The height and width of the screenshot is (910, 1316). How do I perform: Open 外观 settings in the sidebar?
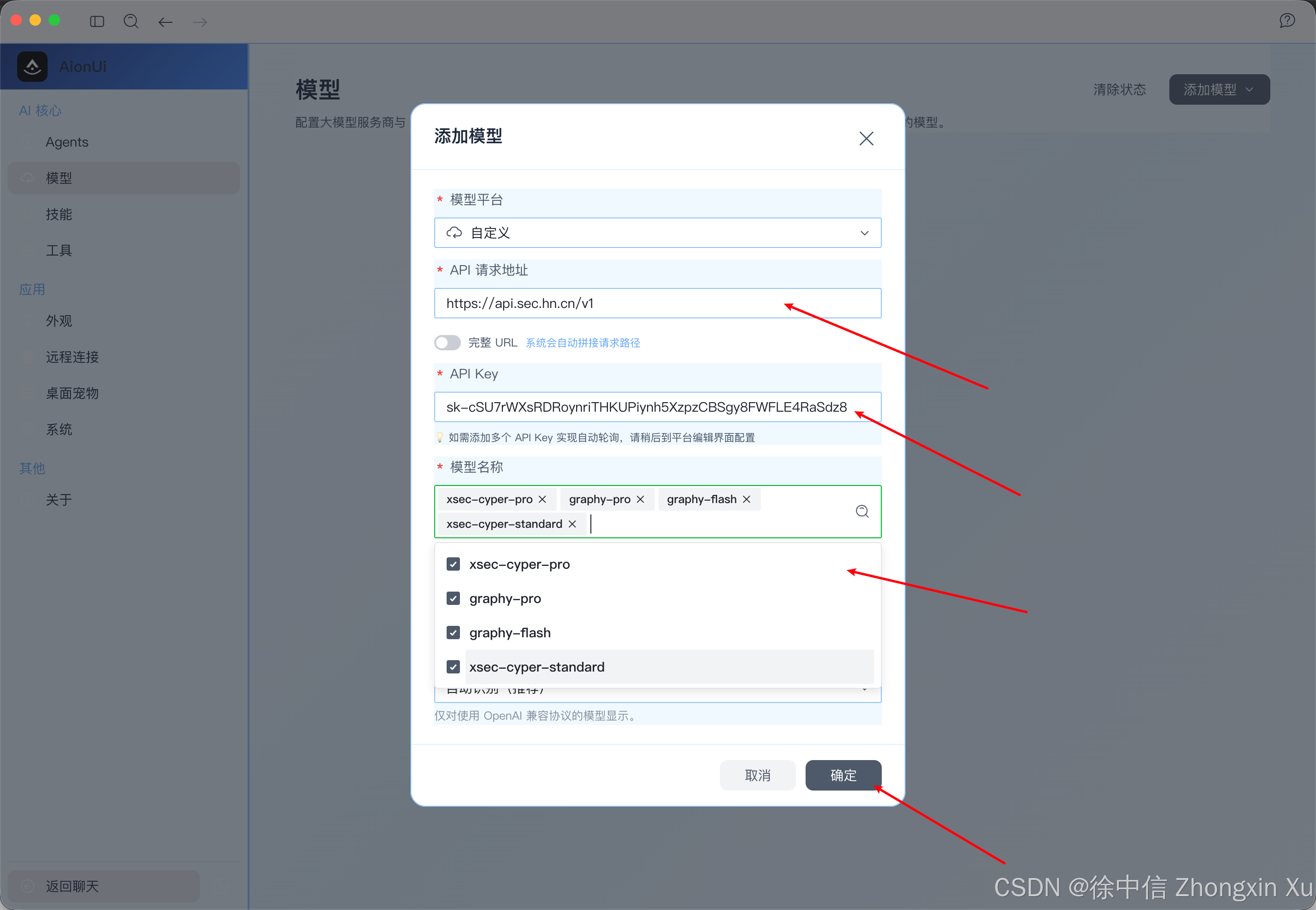(123, 321)
